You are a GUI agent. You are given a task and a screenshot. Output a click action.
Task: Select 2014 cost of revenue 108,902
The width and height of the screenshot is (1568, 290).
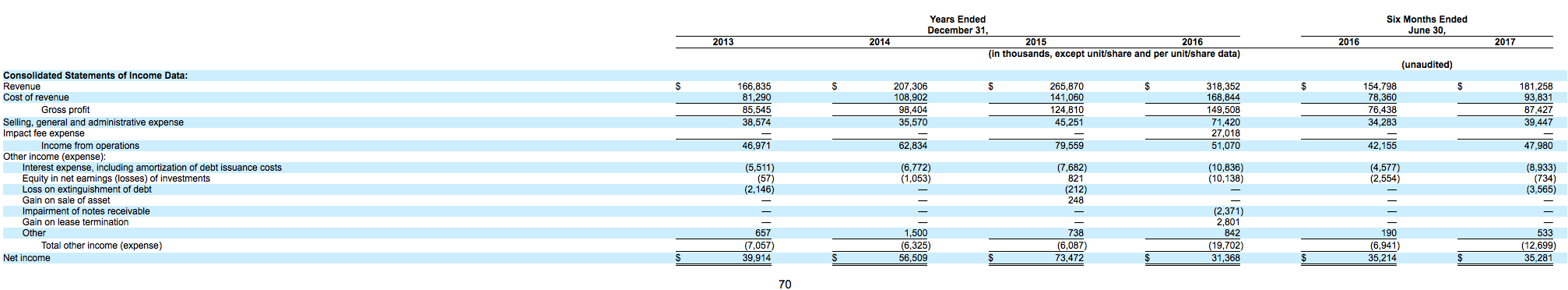[x=910, y=97]
